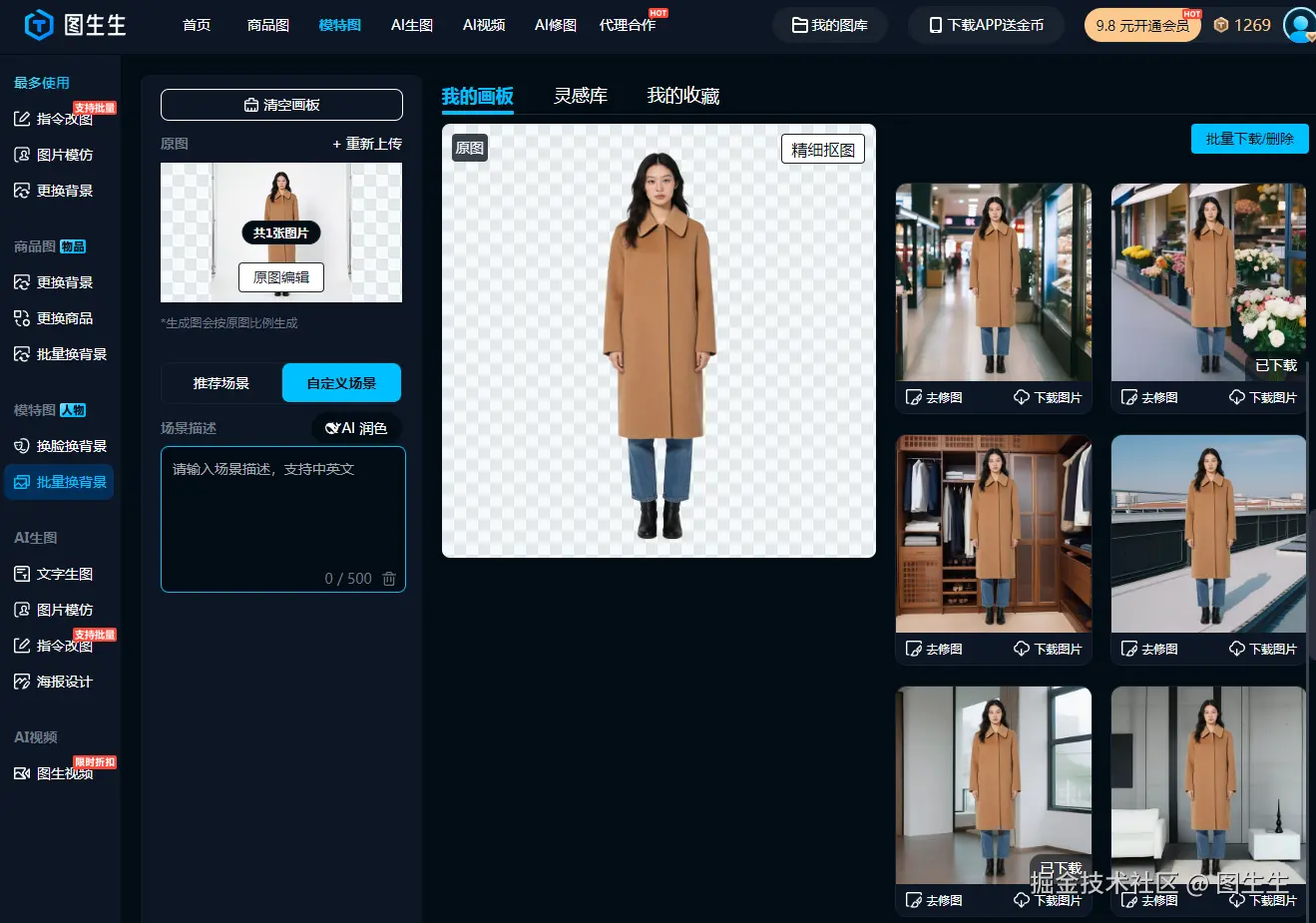Viewport: 1316px width, 923px height.
Task: Click 去修图 under rooftop image
Action: click(1149, 649)
